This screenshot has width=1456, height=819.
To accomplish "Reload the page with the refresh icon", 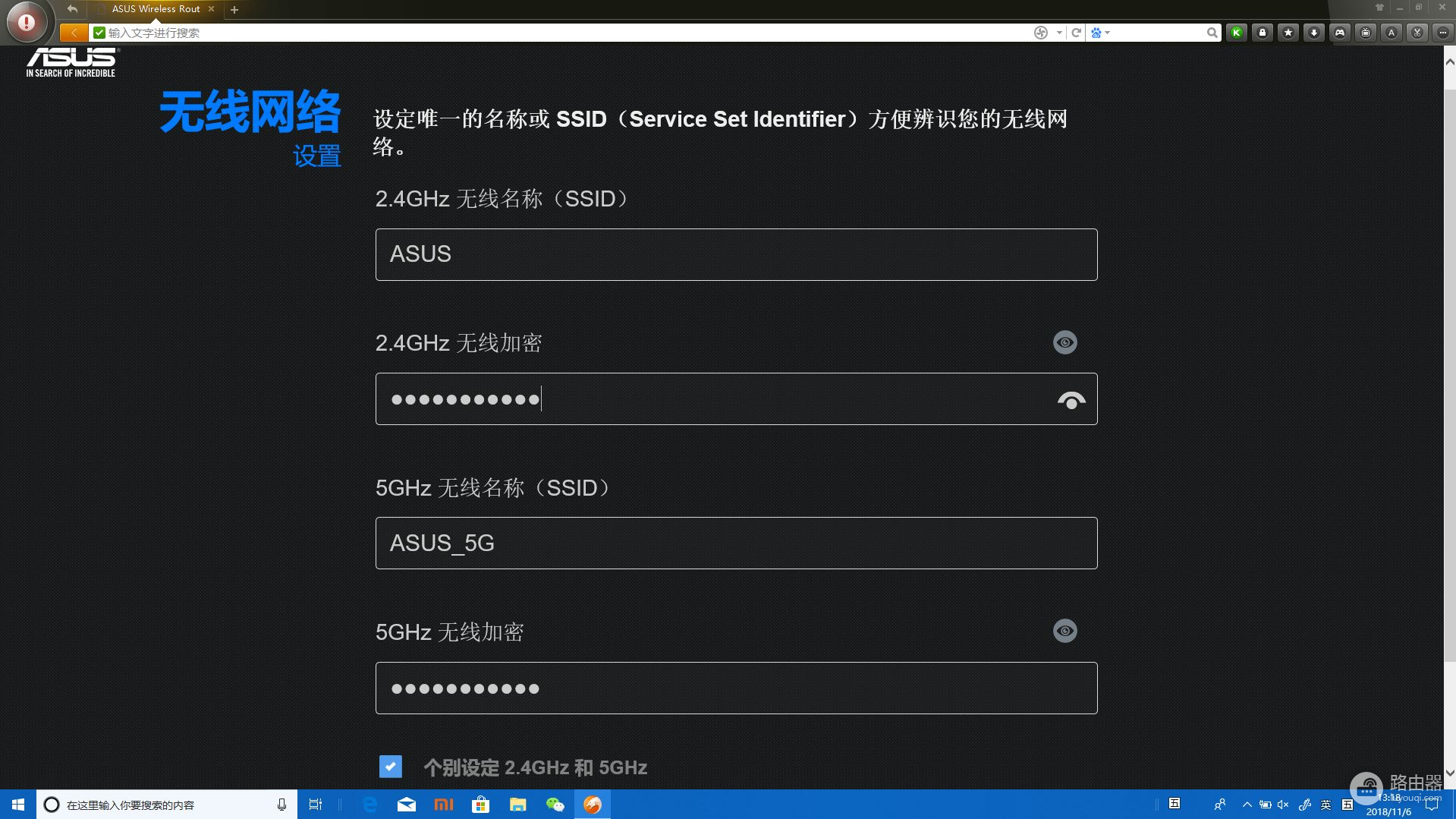I will 1076,33.
